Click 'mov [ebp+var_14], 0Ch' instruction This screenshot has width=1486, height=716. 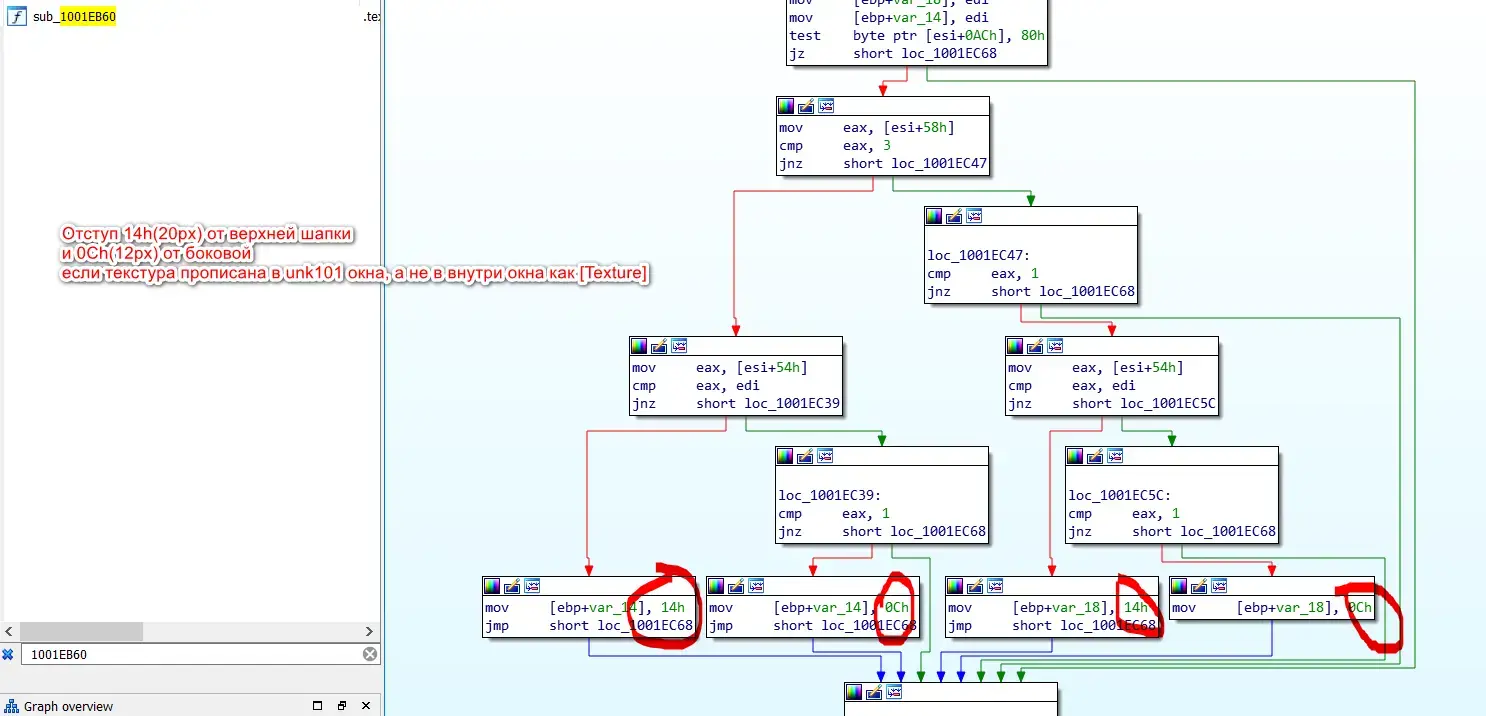pos(809,608)
